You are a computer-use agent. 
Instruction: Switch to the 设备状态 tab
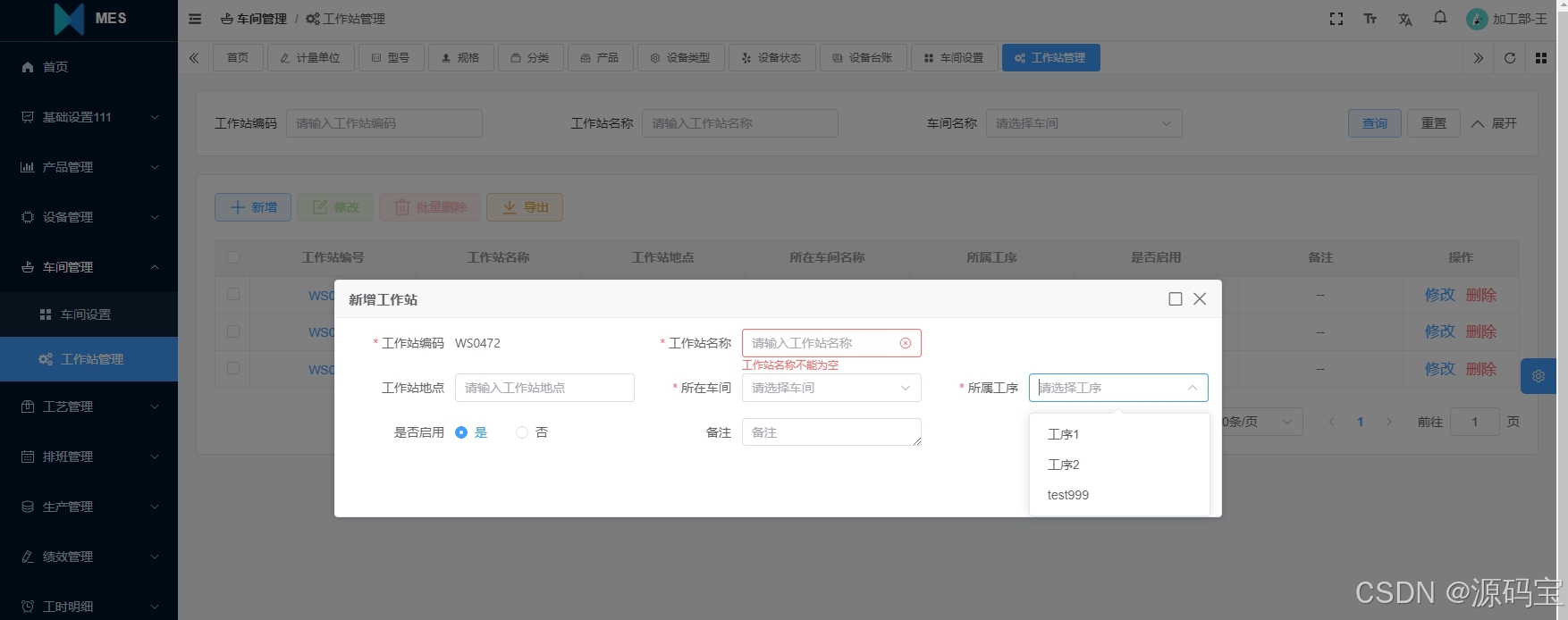point(771,58)
